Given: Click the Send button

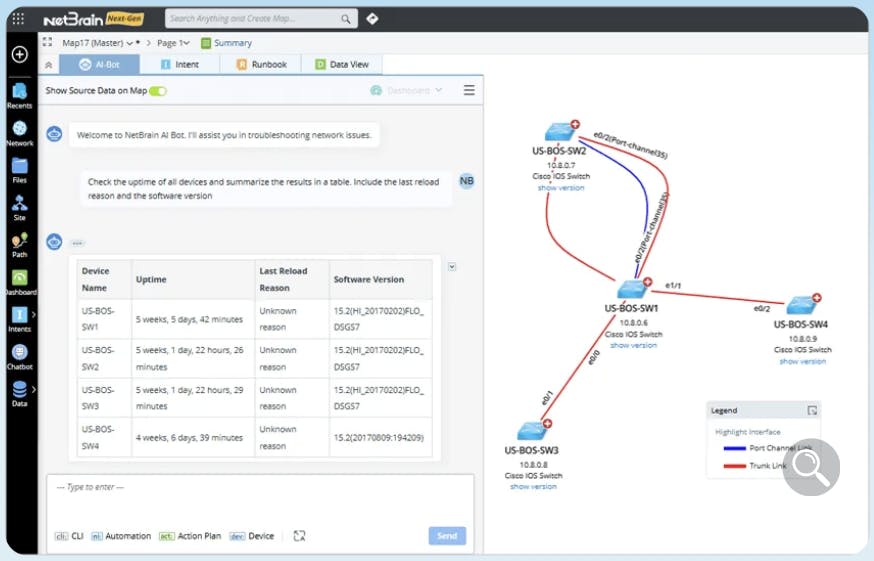Looking at the screenshot, I should pyautogui.click(x=447, y=536).
